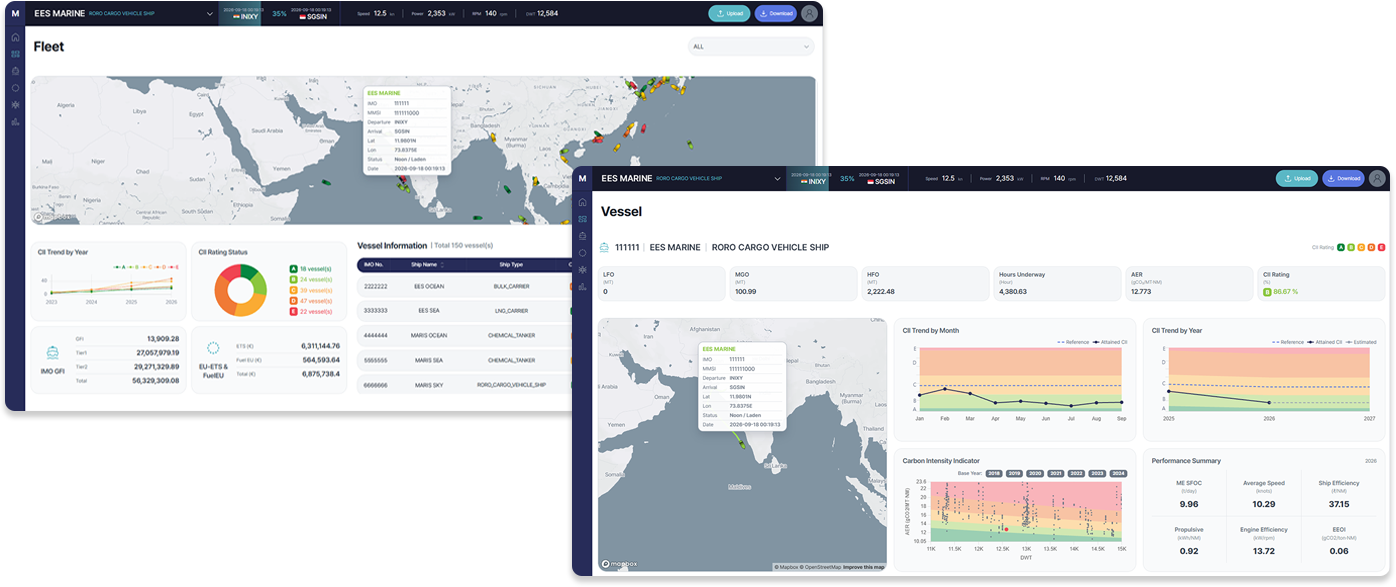Expand the vessel selector chevron in the Vessel header
Viewport: 1396px width, 587px height.
[x=777, y=179]
